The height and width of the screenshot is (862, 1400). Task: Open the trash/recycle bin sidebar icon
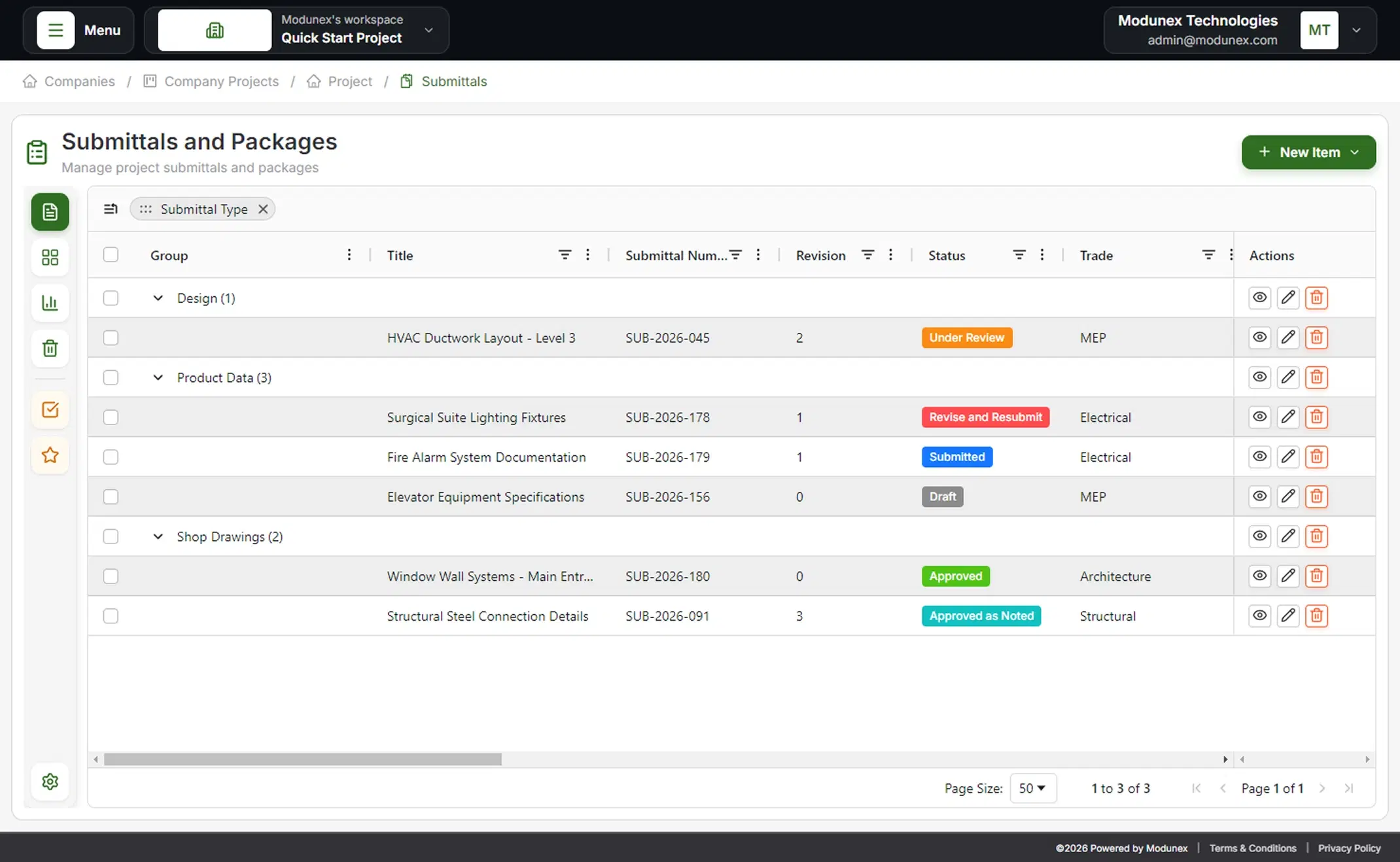click(50, 348)
